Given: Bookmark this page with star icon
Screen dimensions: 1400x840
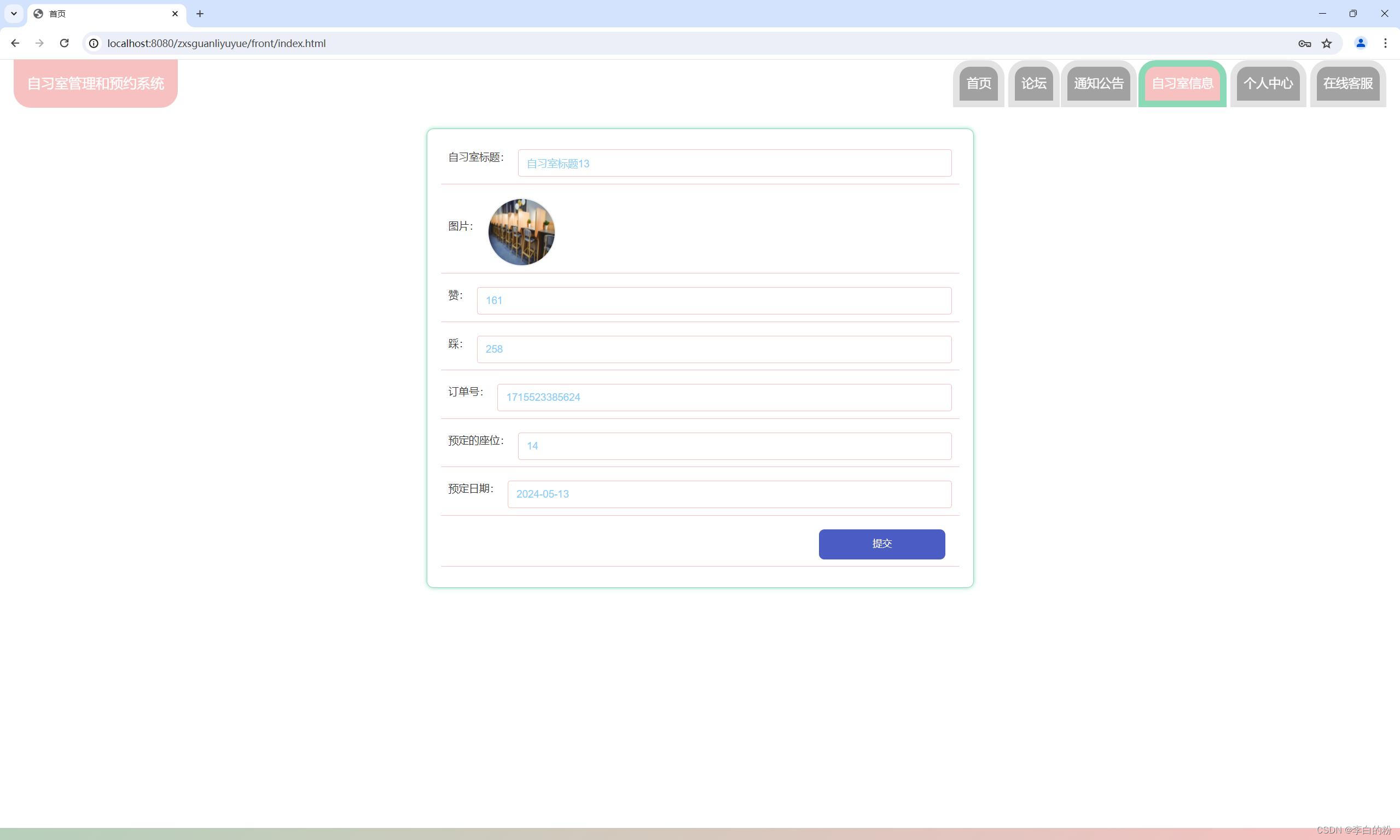Looking at the screenshot, I should (x=1326, y=43).
